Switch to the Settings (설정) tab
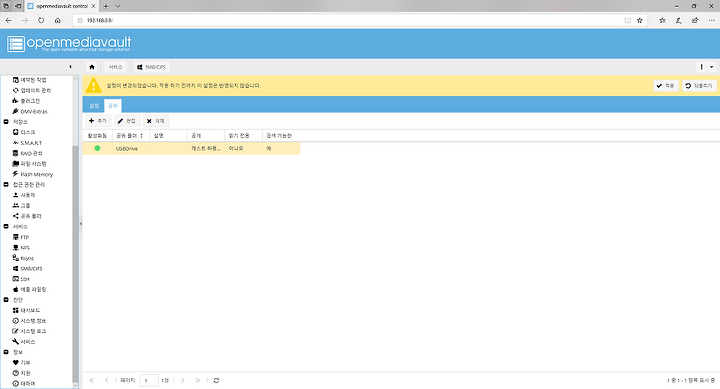720x389 pixels. point(94,106)
